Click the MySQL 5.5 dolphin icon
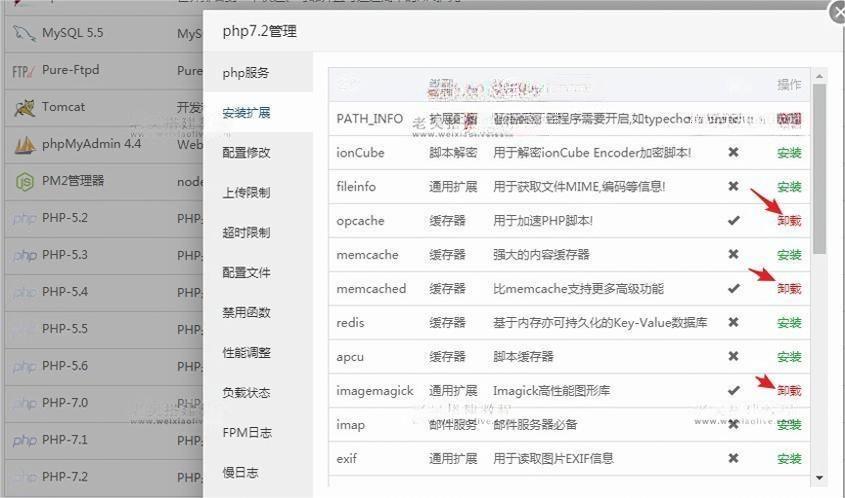The image size is (845, 498). [x=24, y=33]
